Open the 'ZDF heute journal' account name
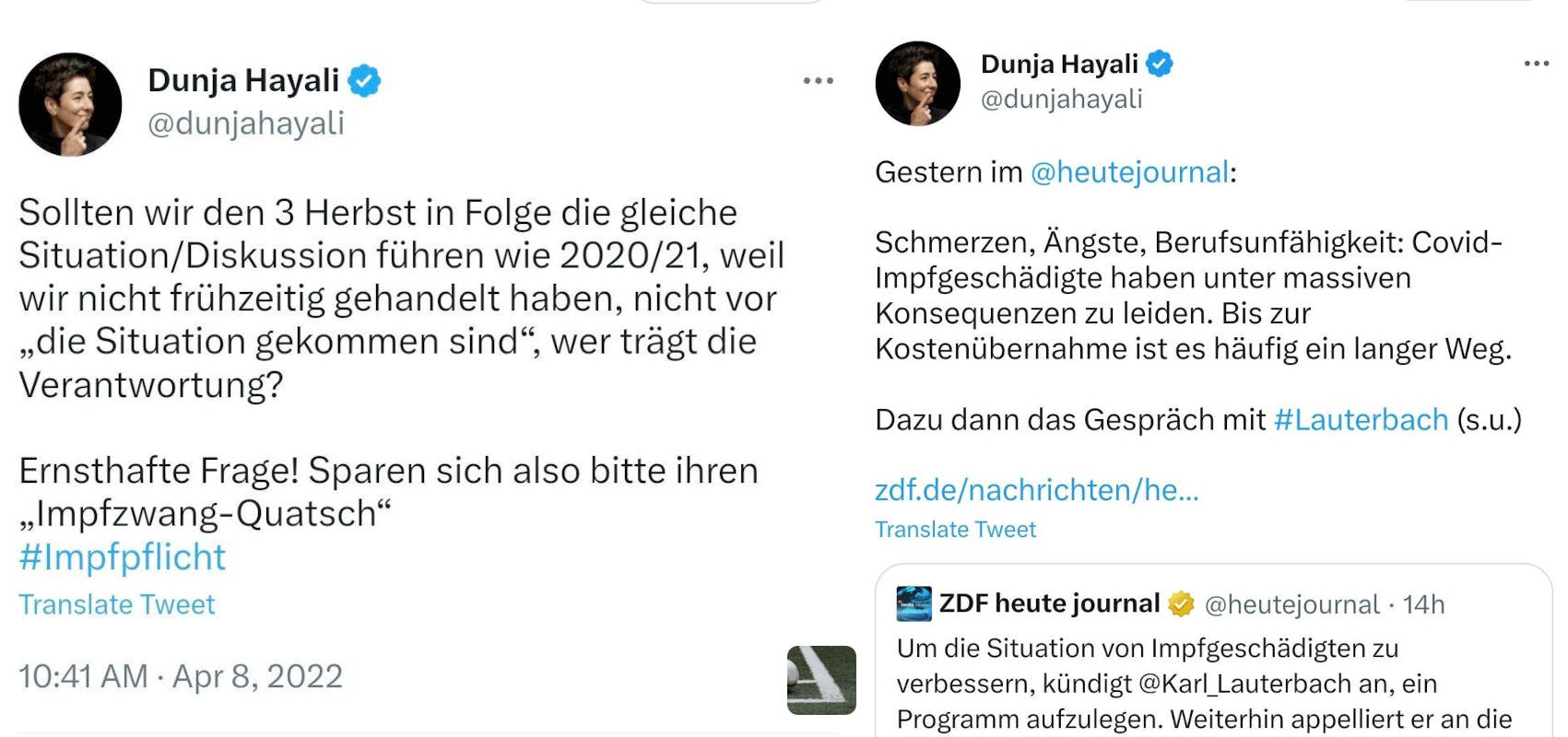The width and height of the screenshot is (1568, 737). click(x=1049, y=603)
